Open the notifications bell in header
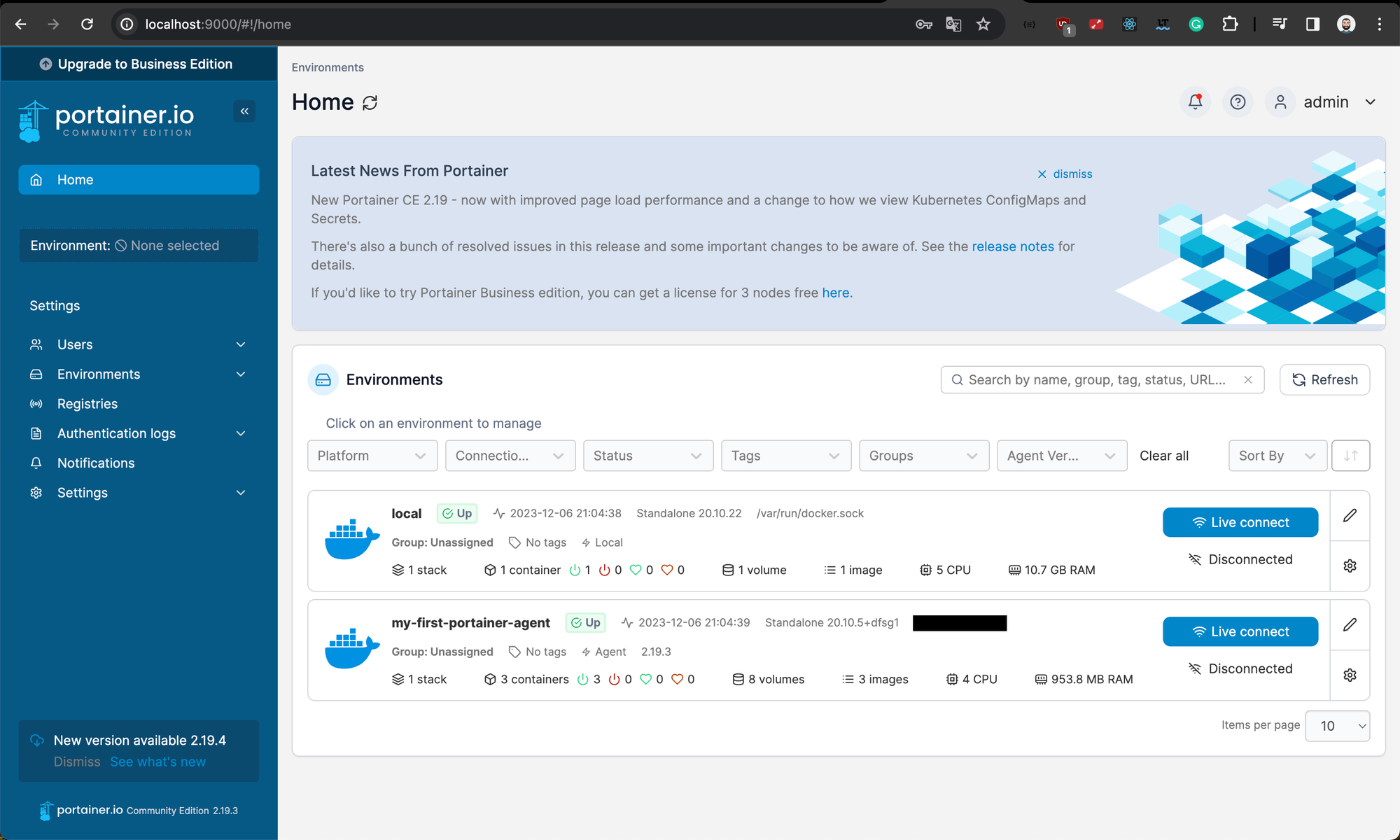This screenshot has width=1400, height=840. click(1195, 102)
